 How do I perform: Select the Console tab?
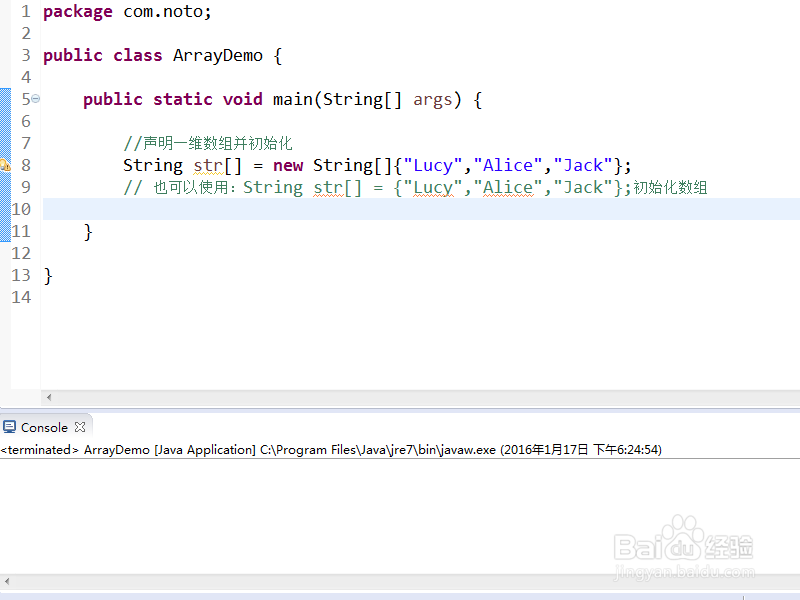[44, 427]
